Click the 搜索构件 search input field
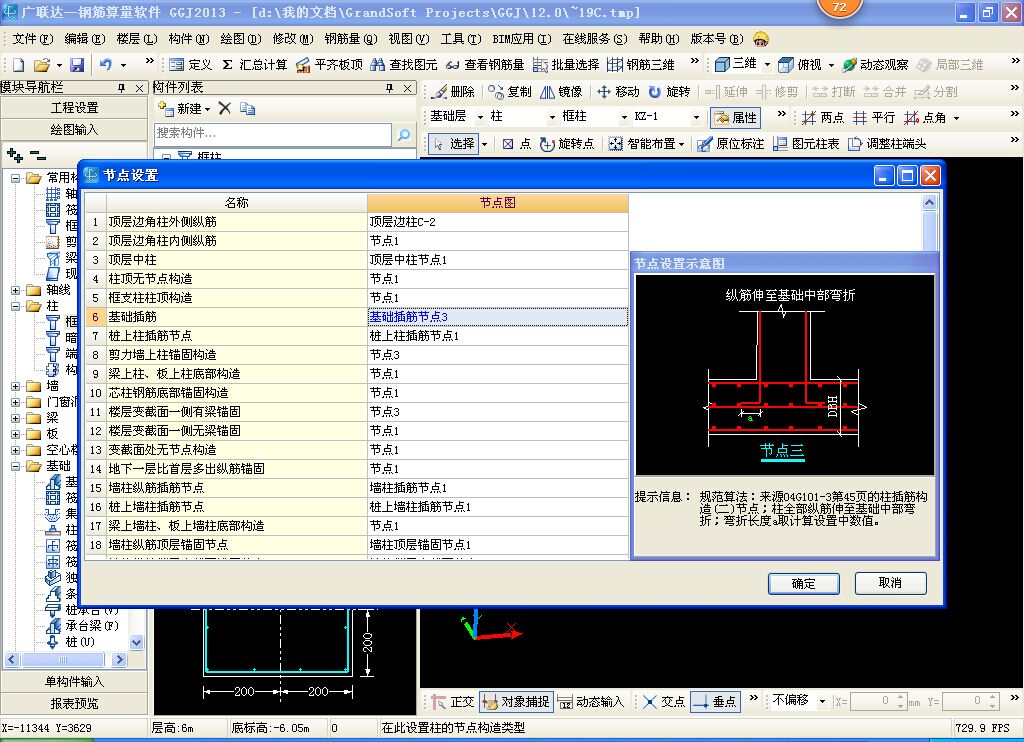Image resolution: width=1024 pixels, height=742 pixels. pos(273,133)
